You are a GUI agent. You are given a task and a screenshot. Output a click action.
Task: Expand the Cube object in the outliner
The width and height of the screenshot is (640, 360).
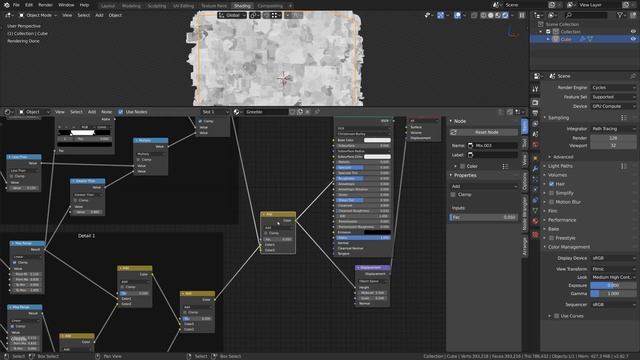pos(548,39)
